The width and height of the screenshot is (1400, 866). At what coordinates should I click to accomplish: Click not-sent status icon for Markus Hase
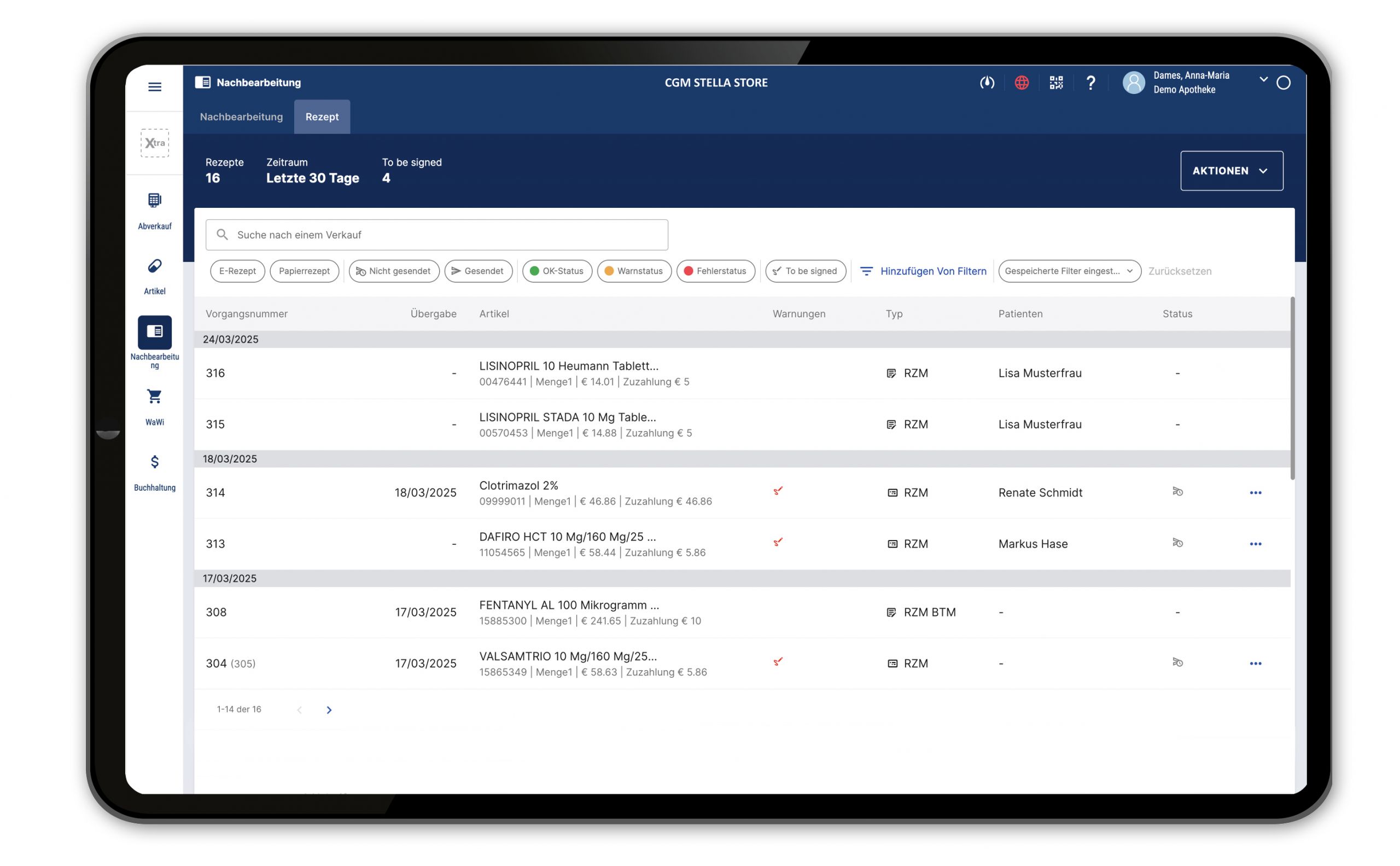[x=1177, y=542]
